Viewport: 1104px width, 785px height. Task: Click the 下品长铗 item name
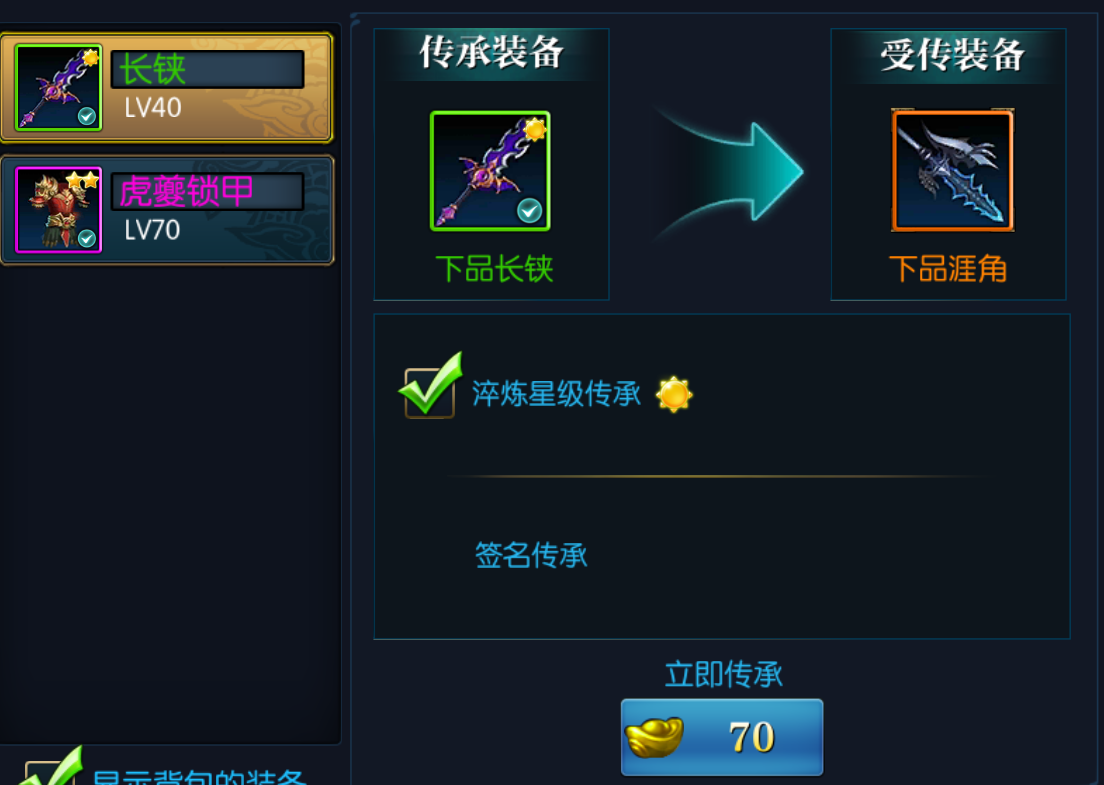coord(494,269)
